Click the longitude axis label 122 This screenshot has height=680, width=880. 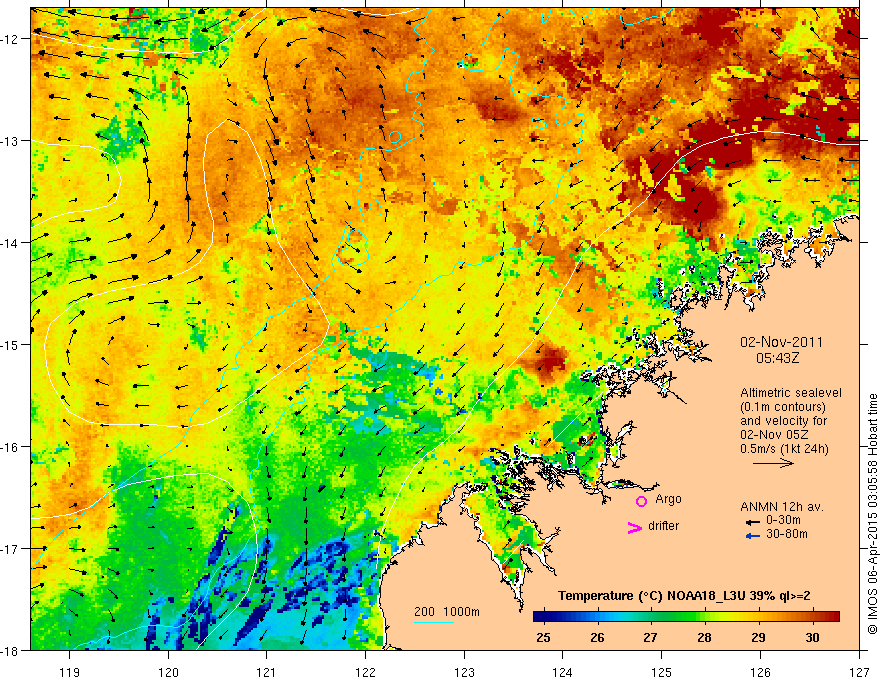pyautogui.click(x=365, y=672)
